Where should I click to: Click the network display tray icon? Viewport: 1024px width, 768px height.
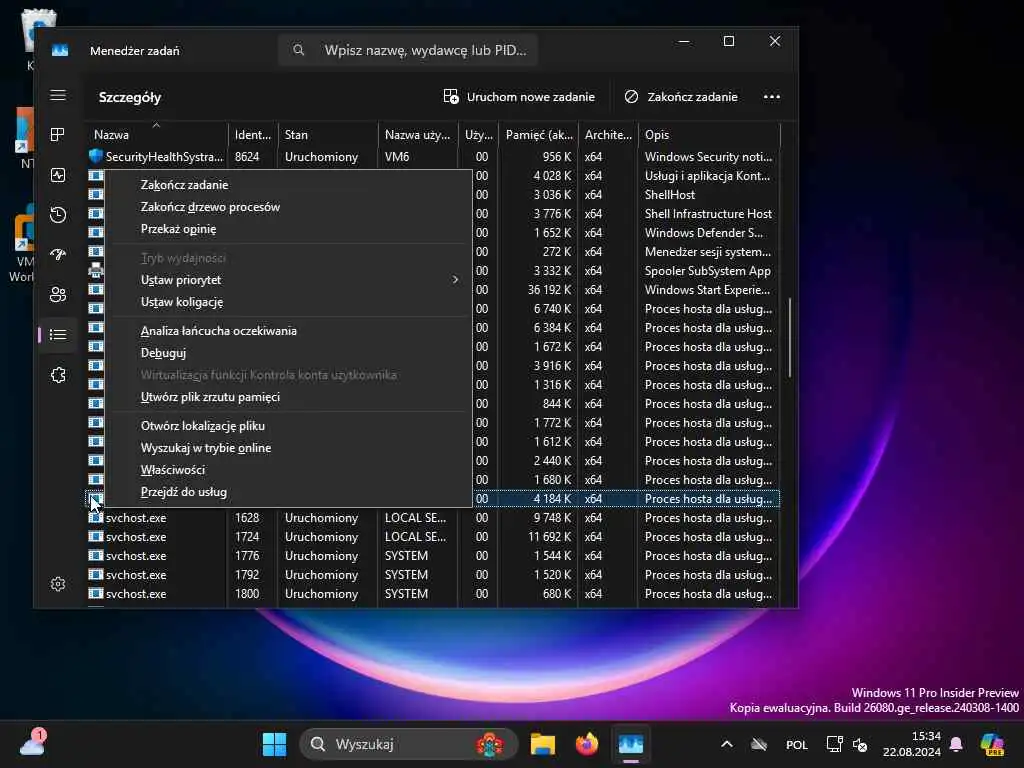pyautogui.click(x=834, y=744)
